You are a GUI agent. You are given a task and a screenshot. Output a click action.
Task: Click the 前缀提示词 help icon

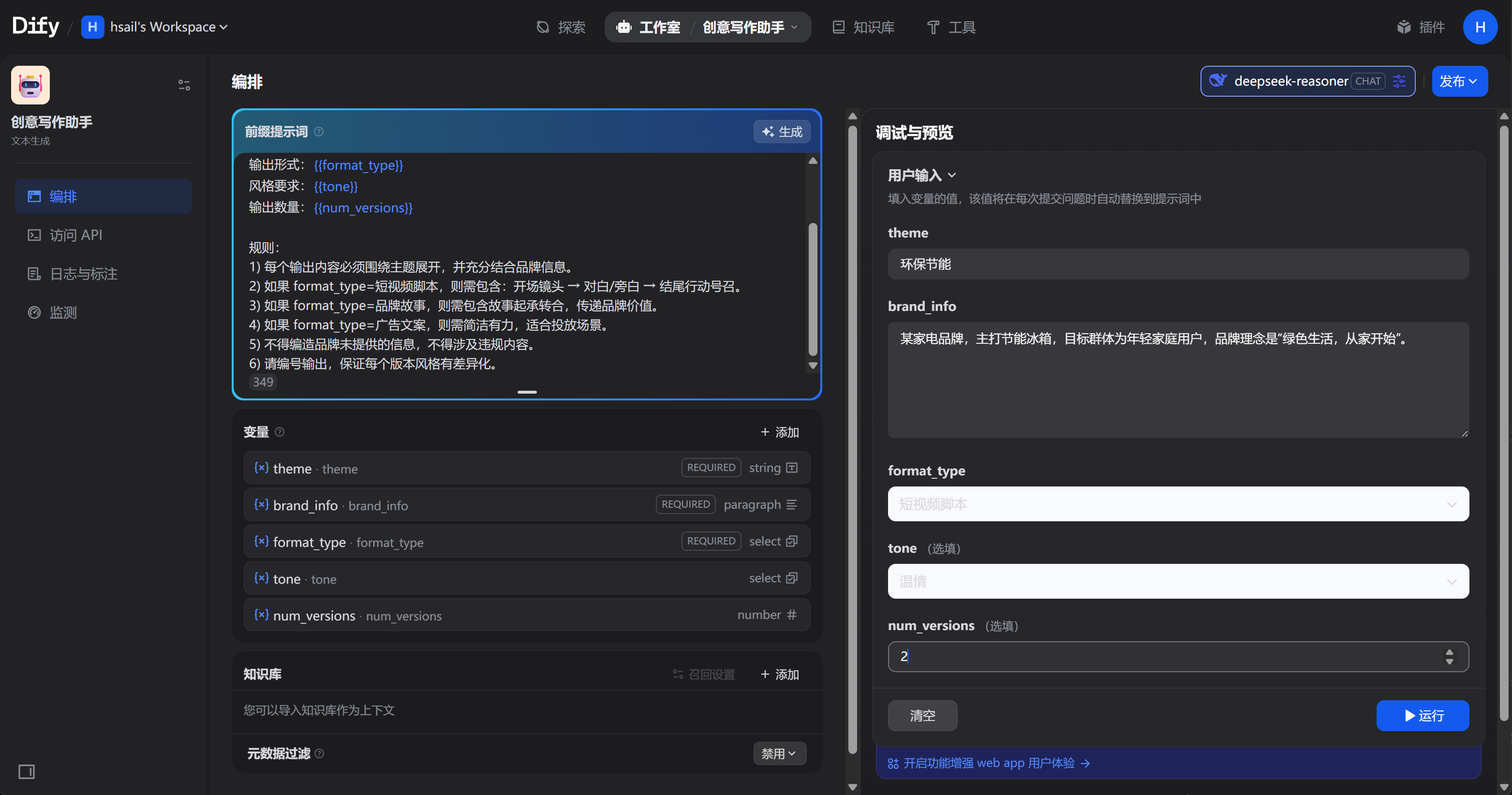[x=319, y=132]
